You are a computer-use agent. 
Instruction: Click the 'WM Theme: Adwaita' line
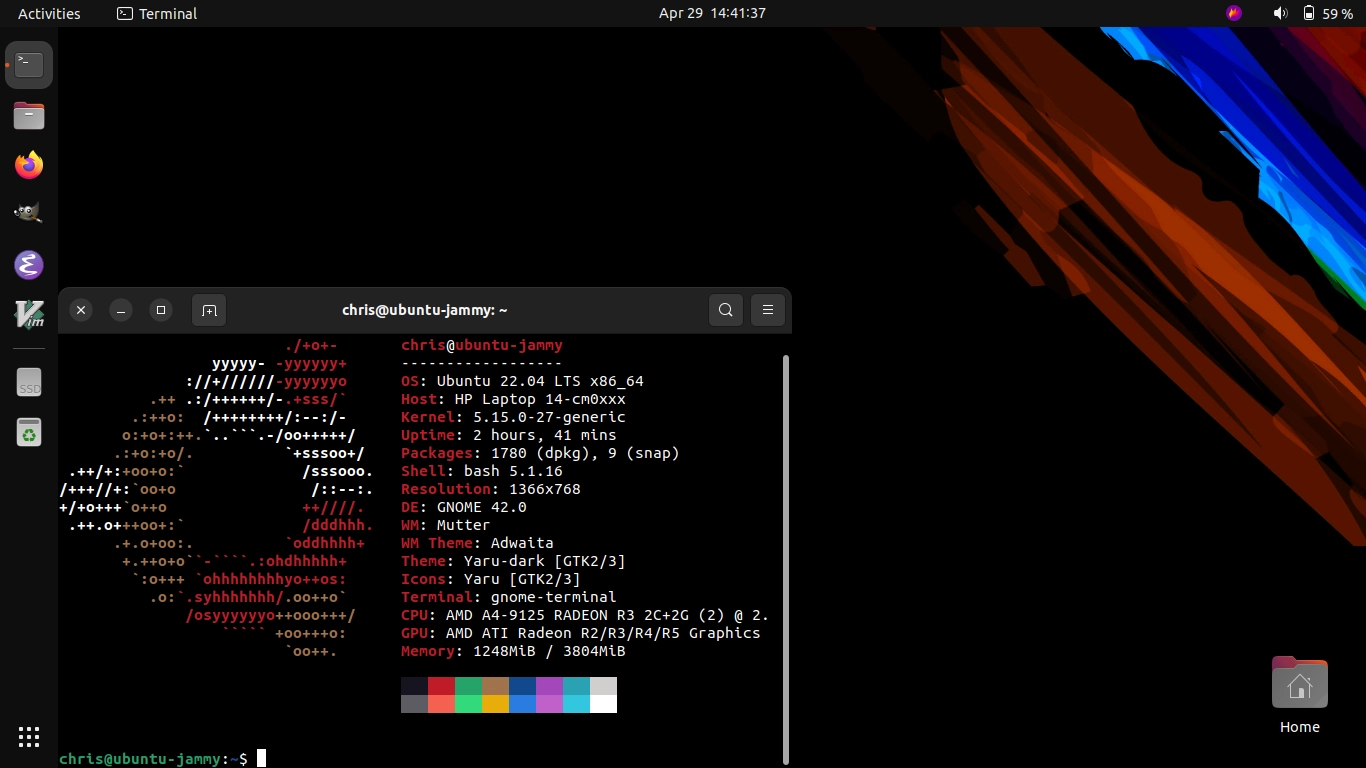point(477,543)
